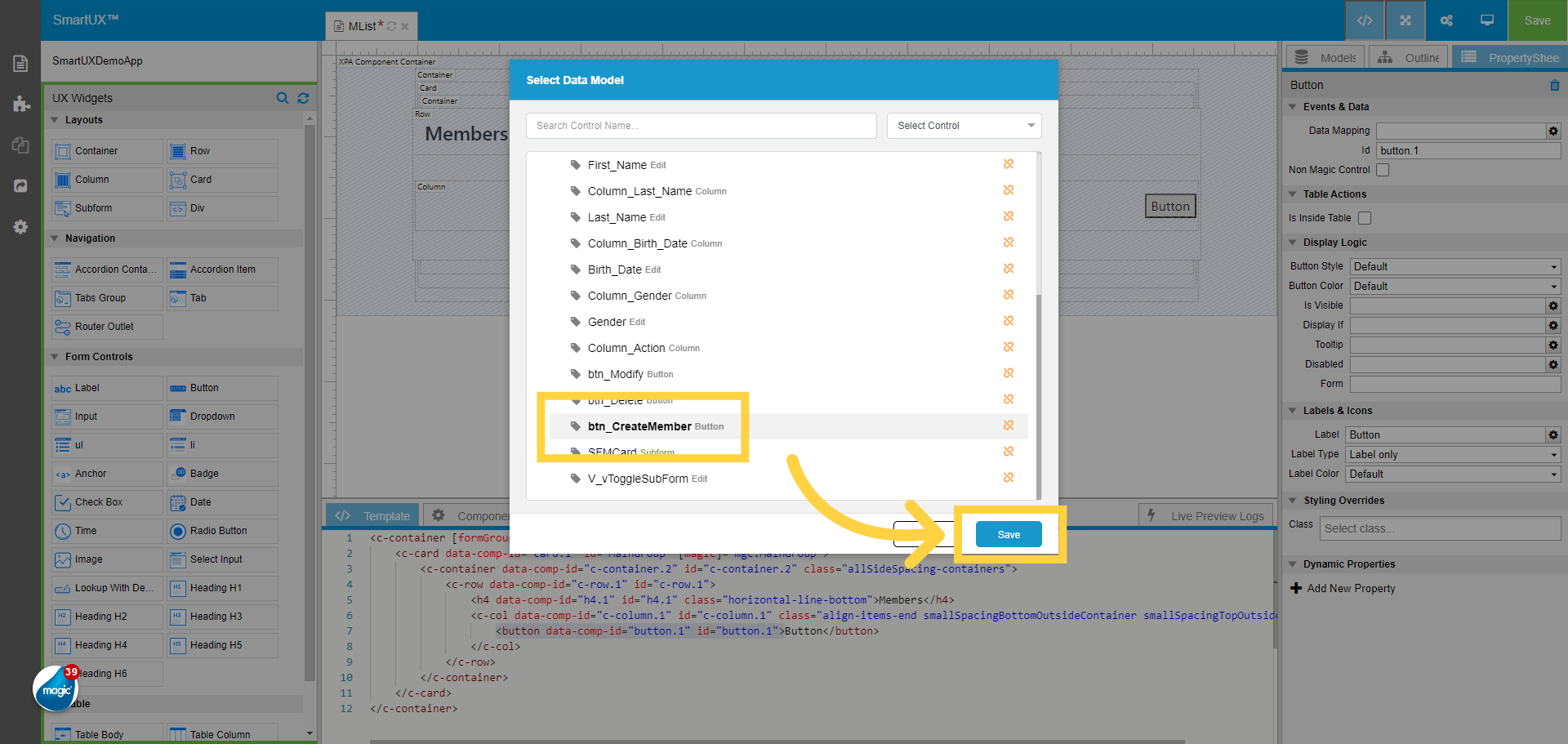Screen dimensions: 1568x744
Task: Select the live preview monitor icon
Action: pos(1486,20)
